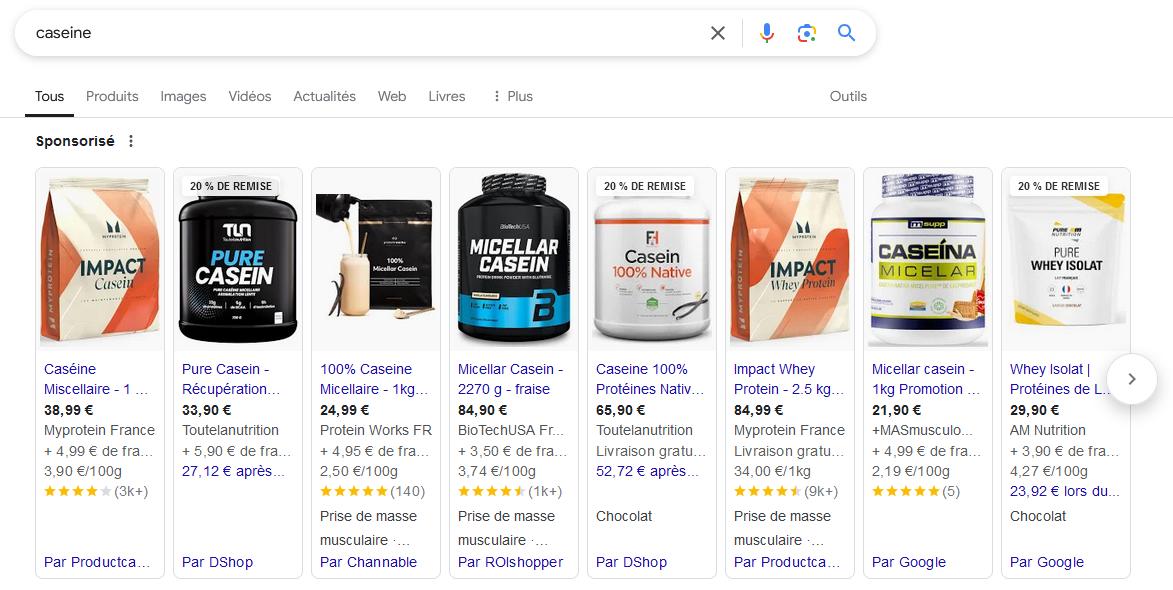
Task: Switch to the Produits tab
Action: coord(112,96)
